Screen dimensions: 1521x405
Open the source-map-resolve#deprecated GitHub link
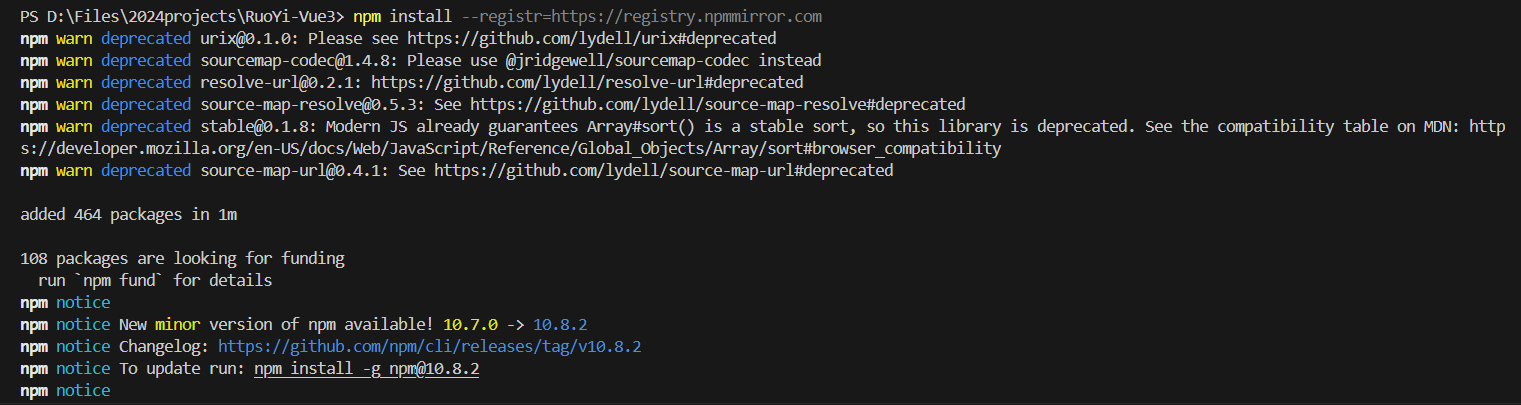[718, 105]
